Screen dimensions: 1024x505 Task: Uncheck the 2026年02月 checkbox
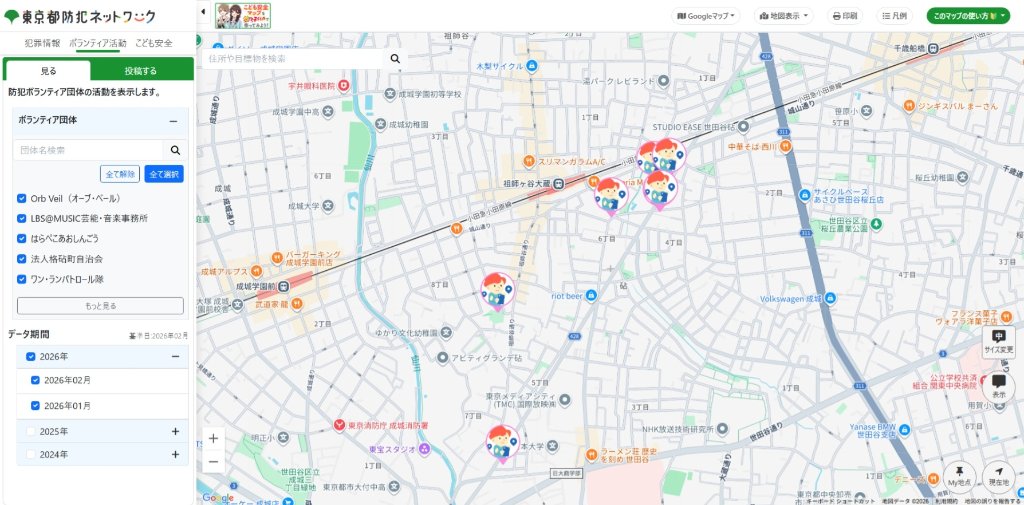pyautogui.click(x=36, y=380)
